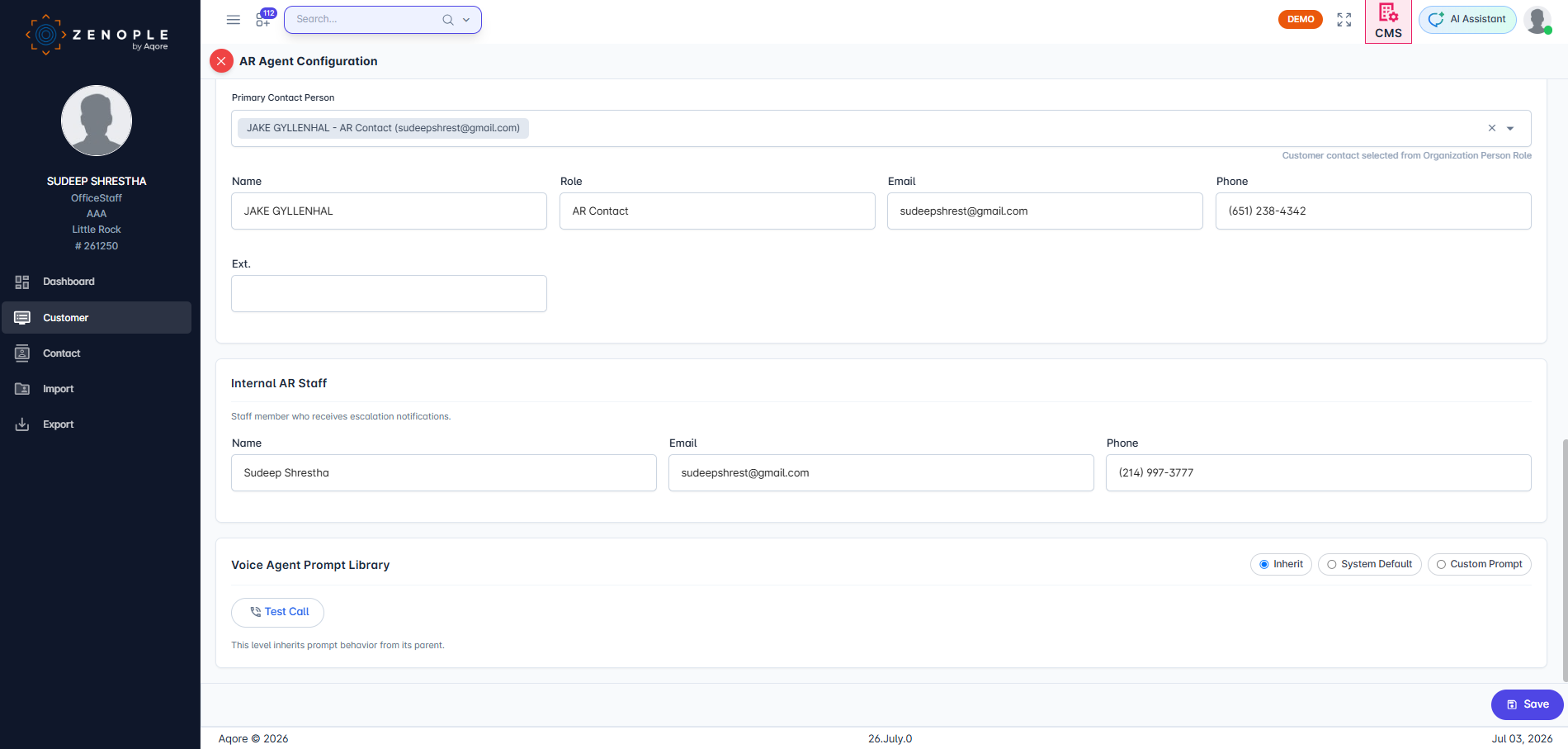
Task: Open the apps grid with 112 badge
Action: click(265, 19)
